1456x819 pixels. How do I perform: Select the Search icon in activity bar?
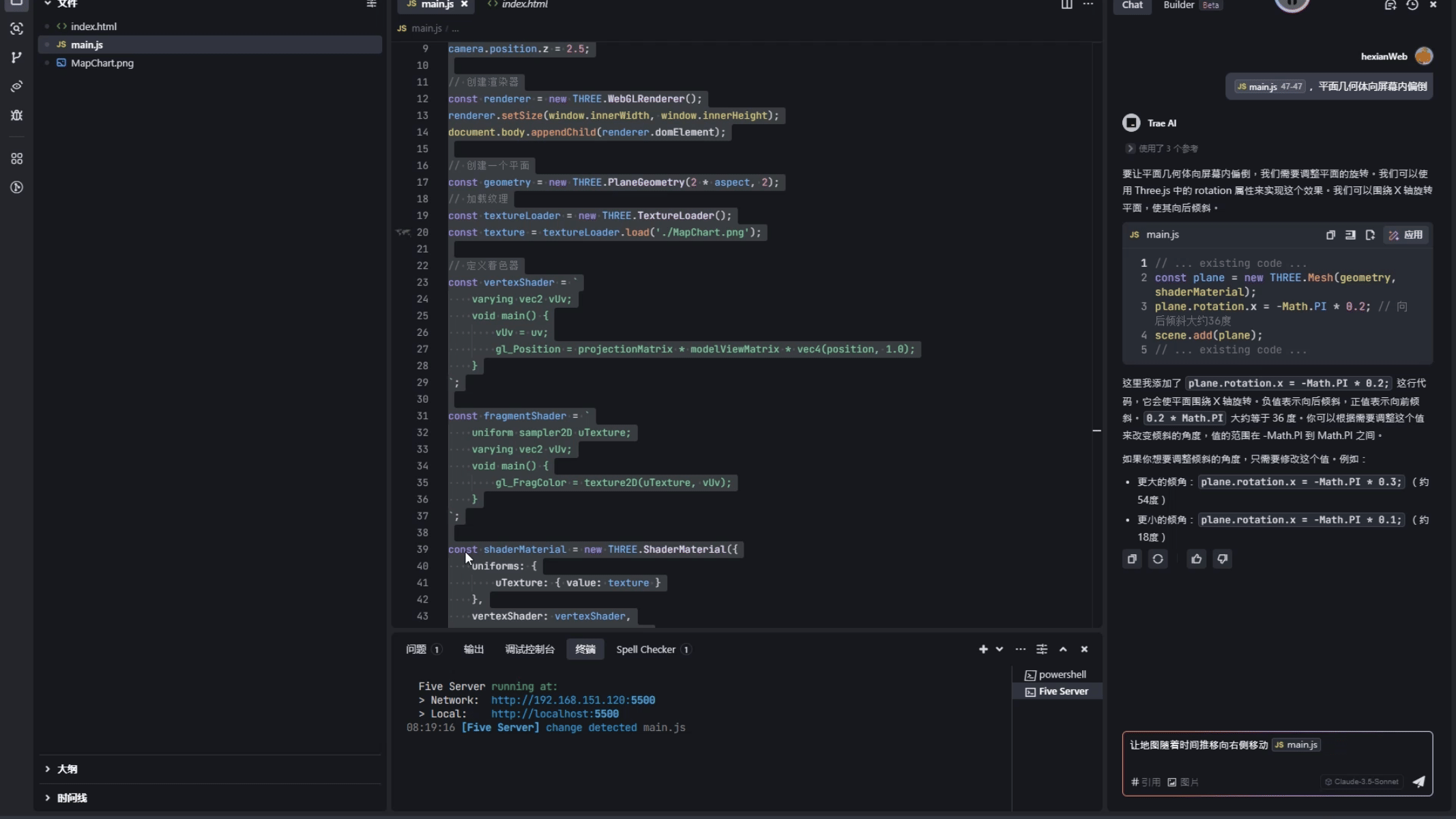coord(17,29)
